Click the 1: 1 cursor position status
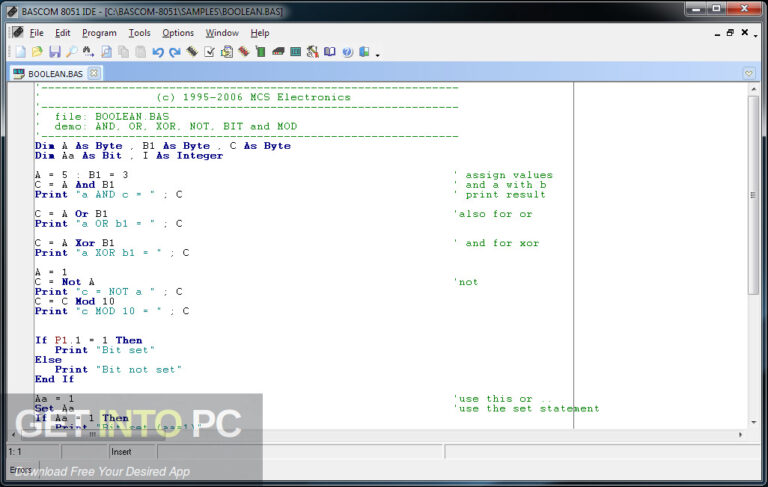The image size is (768, 487). click(15, 452)
